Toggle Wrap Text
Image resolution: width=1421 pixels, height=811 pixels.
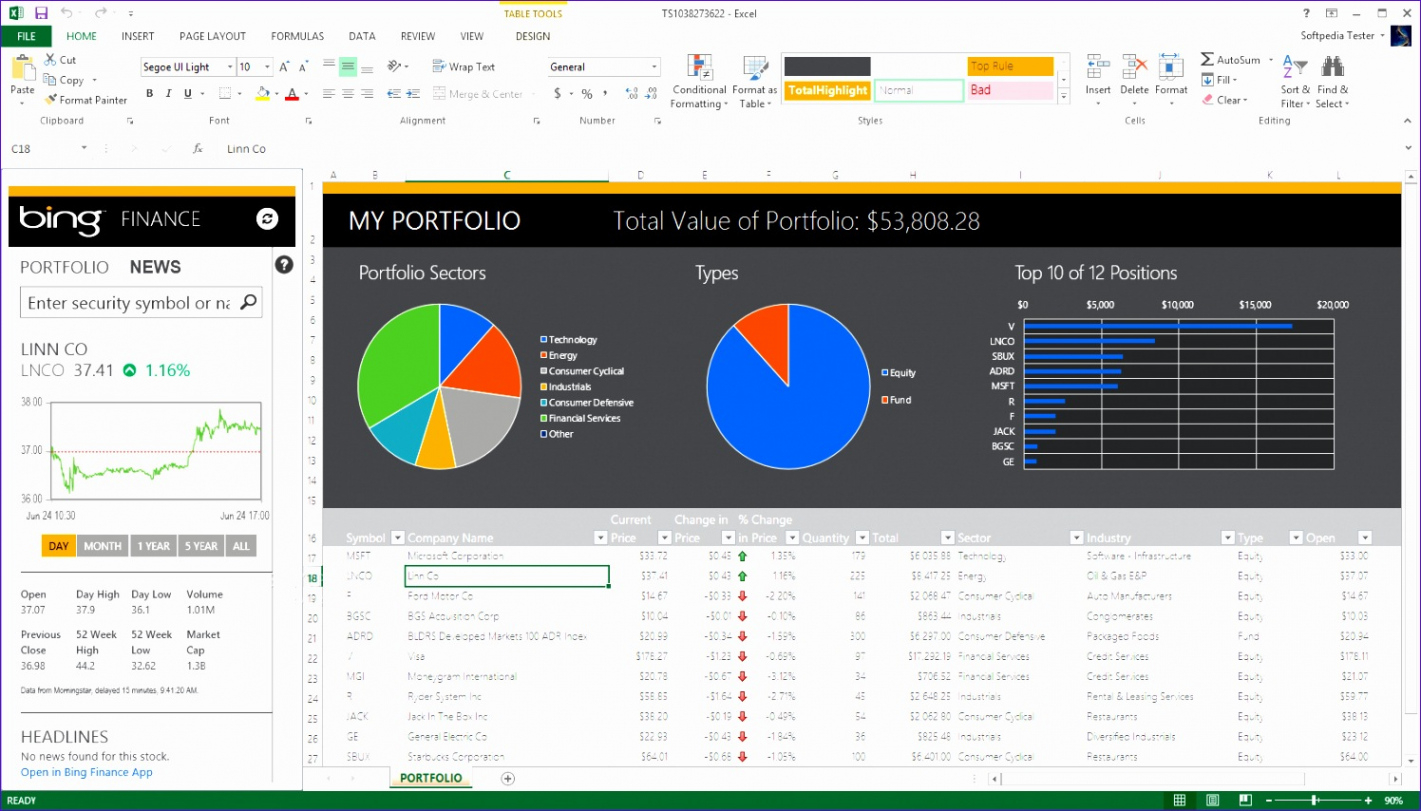coord(464,67)
